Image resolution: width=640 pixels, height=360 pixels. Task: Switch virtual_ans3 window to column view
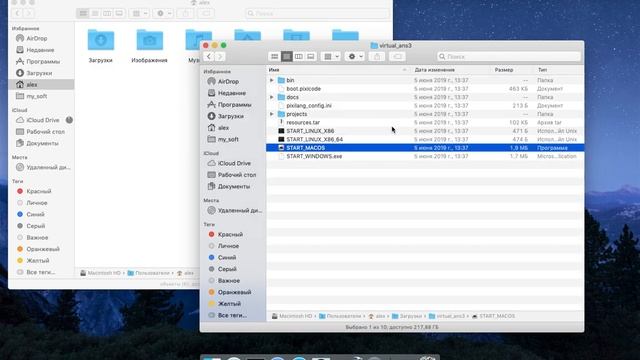pos(298,56)
